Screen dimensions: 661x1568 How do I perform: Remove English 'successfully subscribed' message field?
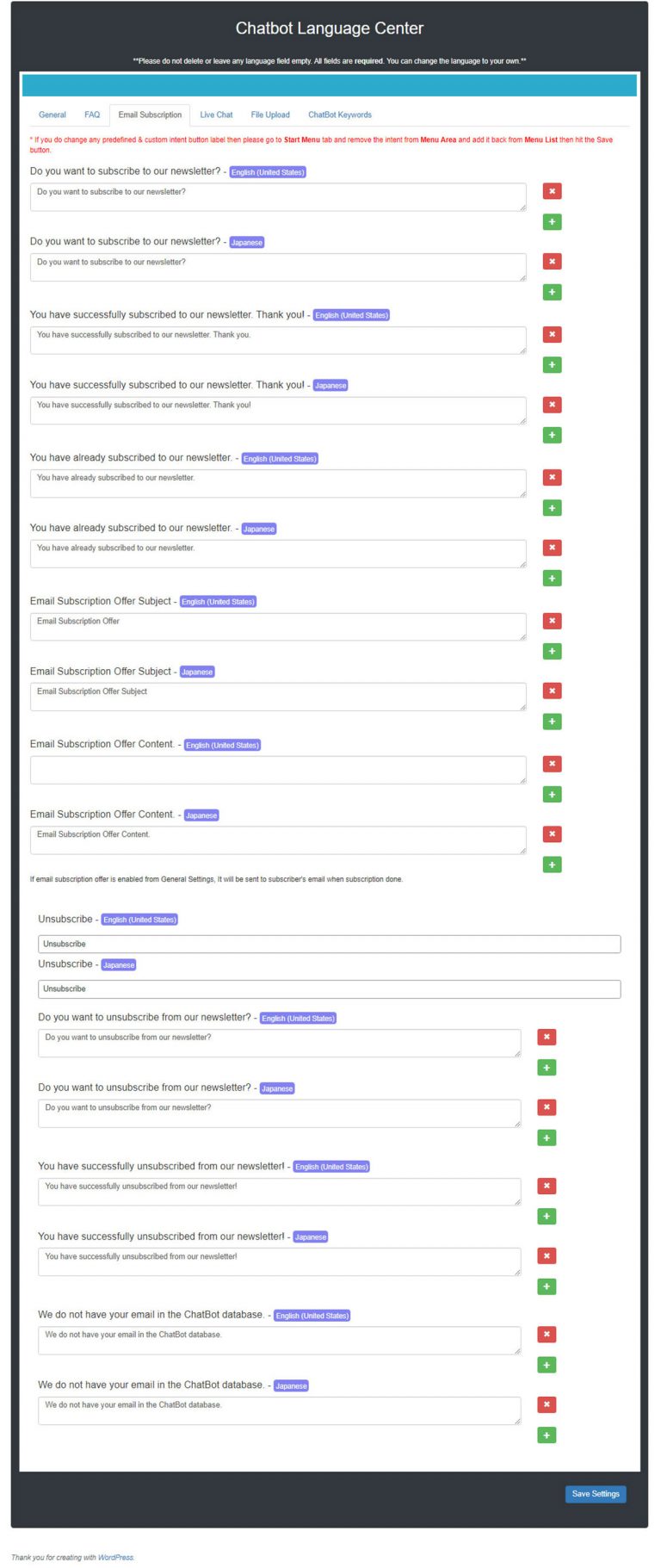pyautogui.click(x=552, y=334)
